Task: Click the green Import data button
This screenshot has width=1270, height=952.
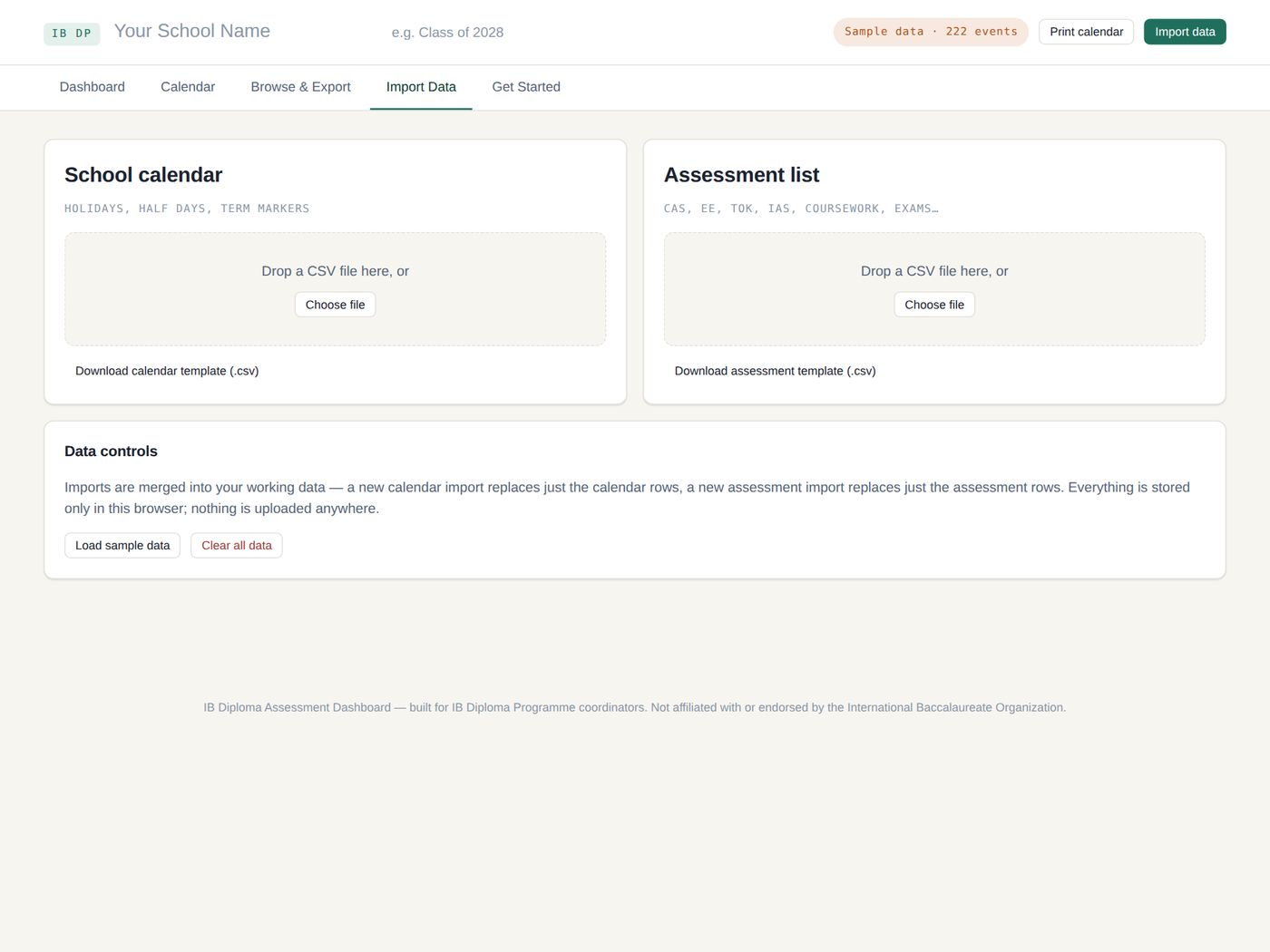Action: (1185, 32)
